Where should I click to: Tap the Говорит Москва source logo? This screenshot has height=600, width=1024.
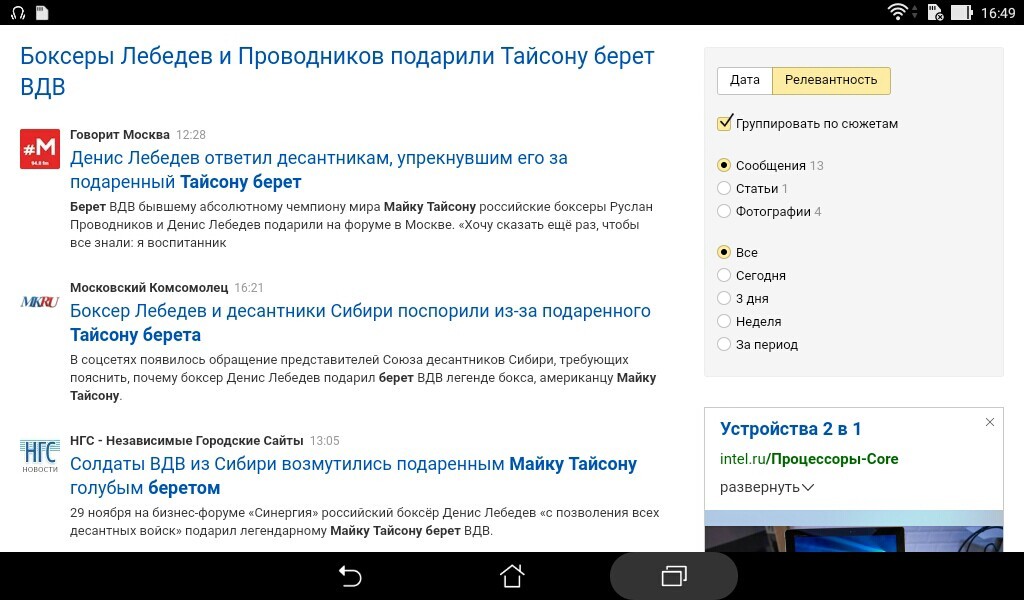point(40,149)
